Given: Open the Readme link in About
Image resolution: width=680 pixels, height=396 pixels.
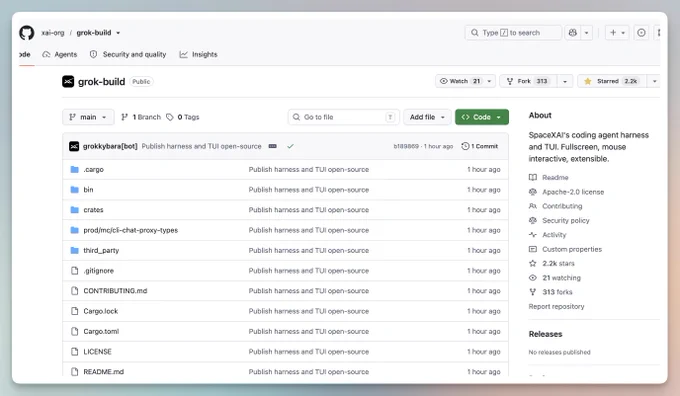Looking at the screenshot, I should coord(555,177).
